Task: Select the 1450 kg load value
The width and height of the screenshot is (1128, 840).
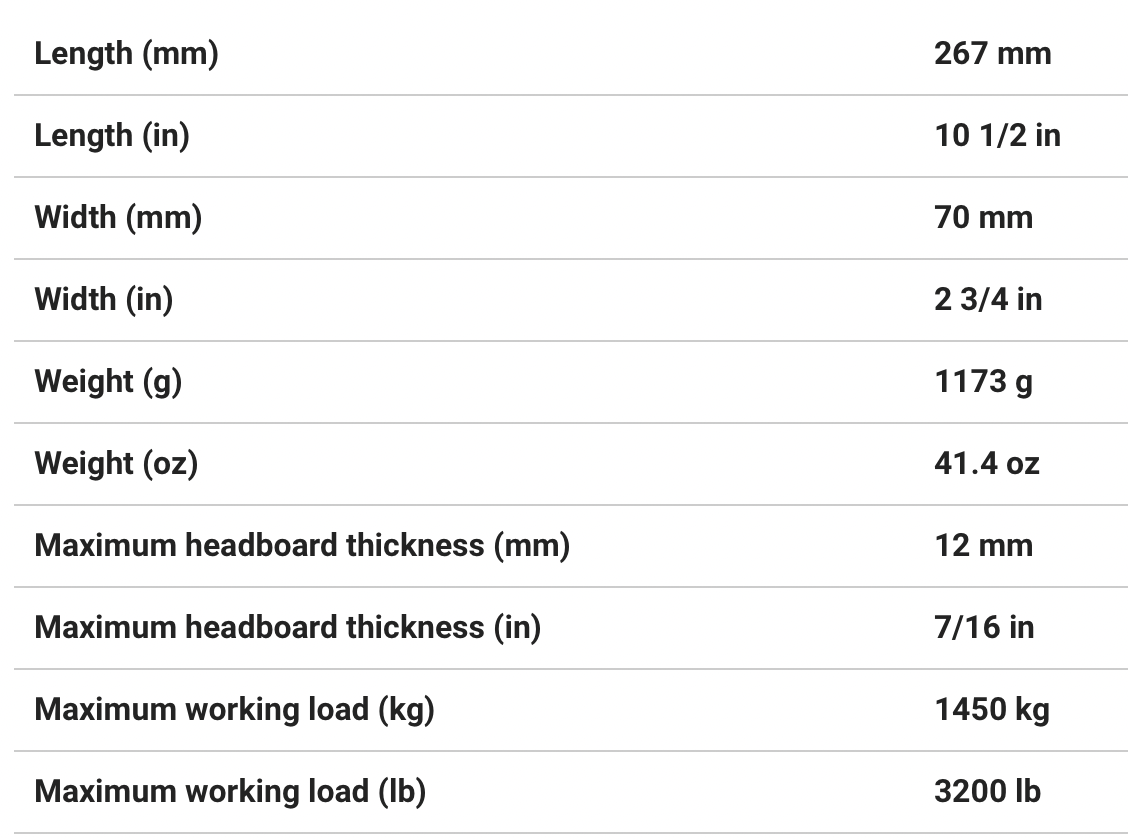Action: click(x=991, y=709)
